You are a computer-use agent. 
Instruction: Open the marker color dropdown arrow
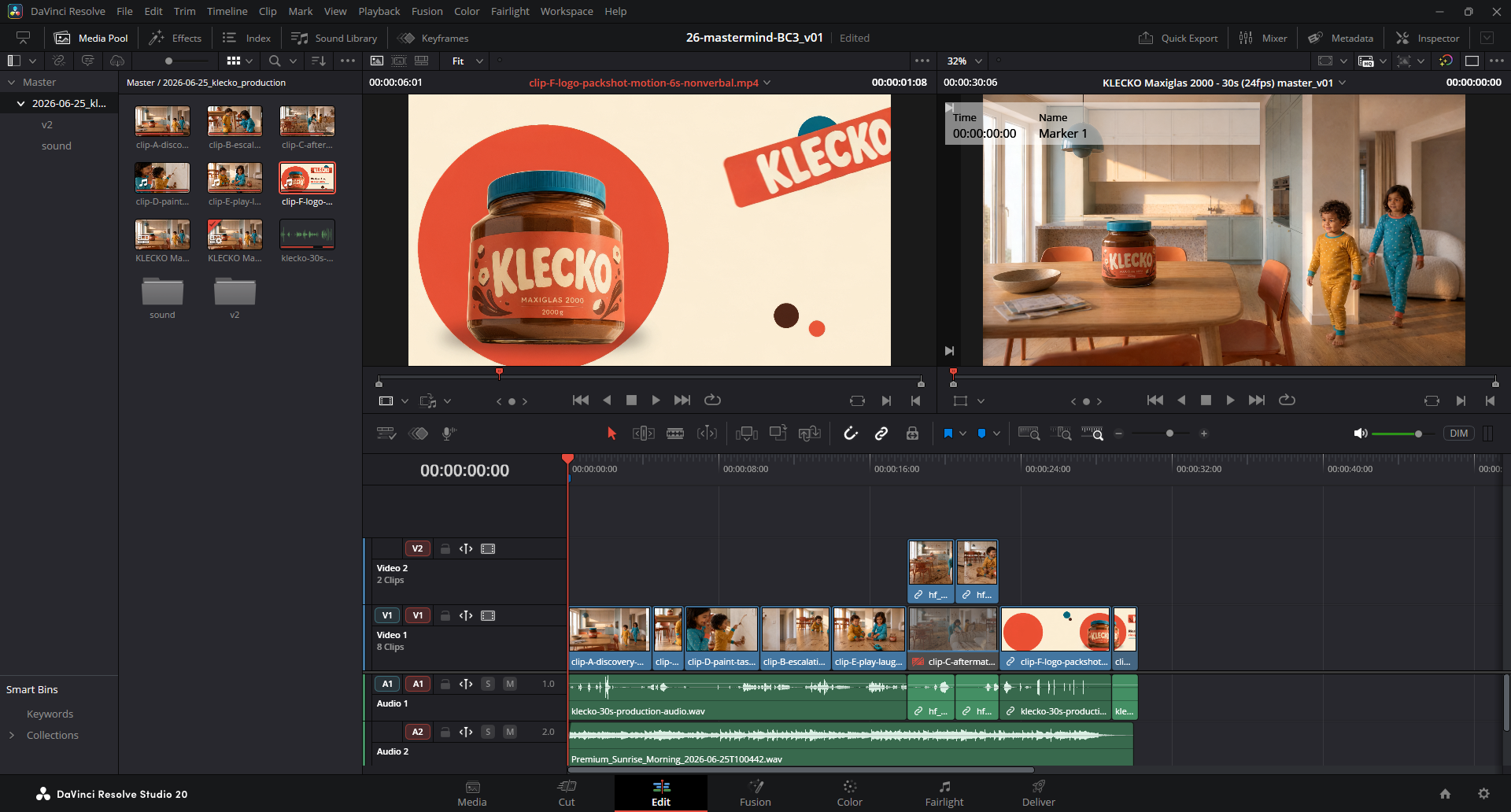[x=996, y=434]
